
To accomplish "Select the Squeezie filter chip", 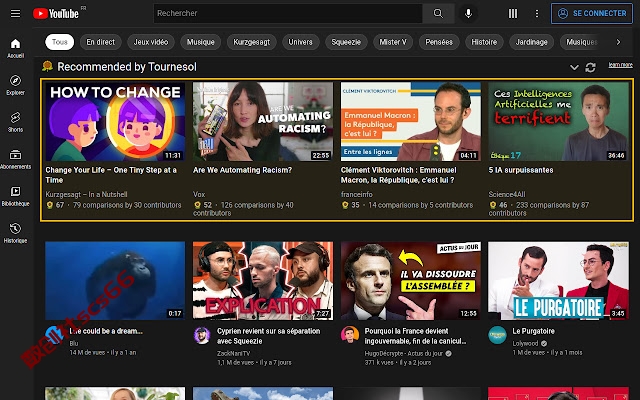I will pyautogui.click(x=346, y=42).
